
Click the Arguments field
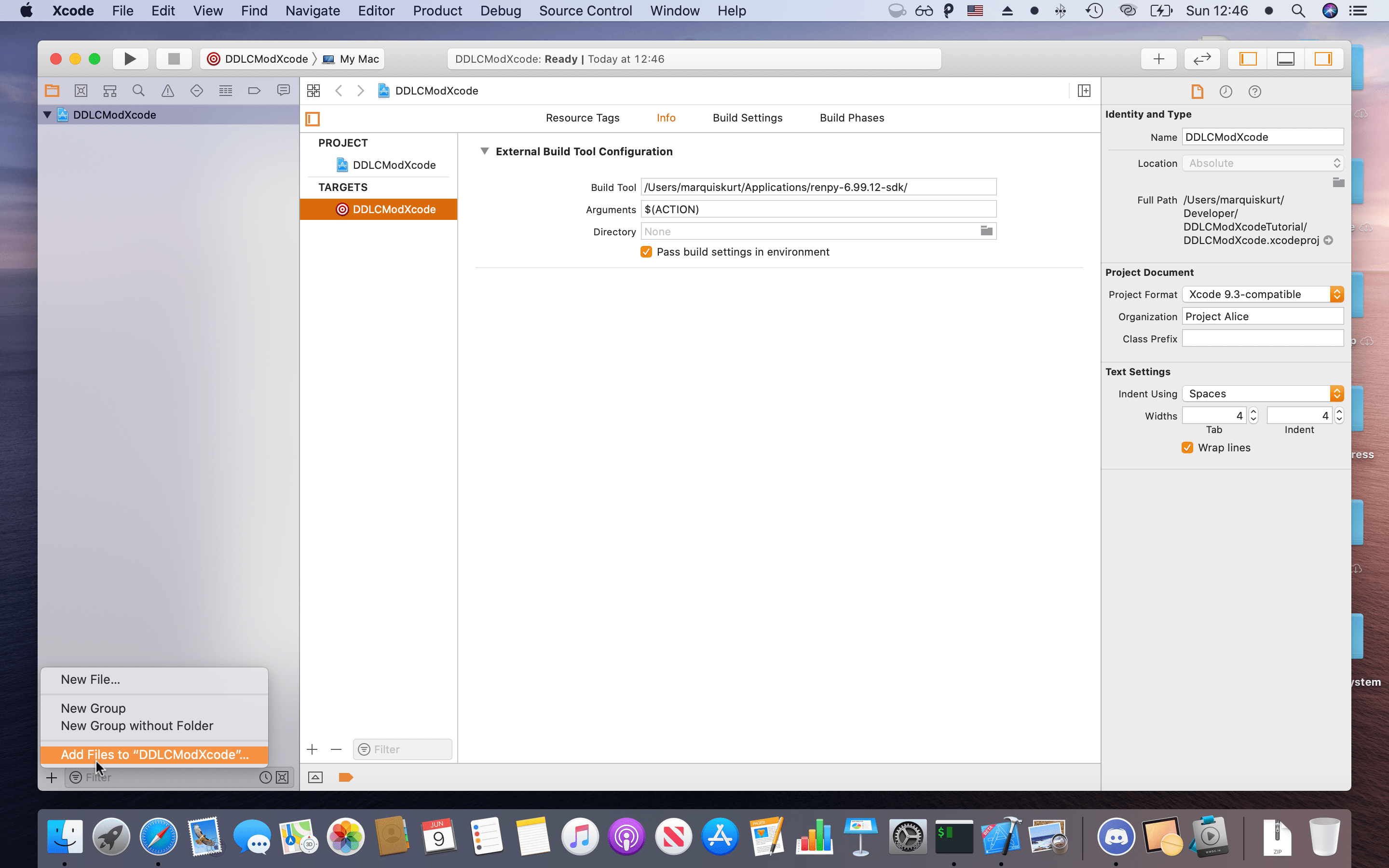click(x=818, y=209)
